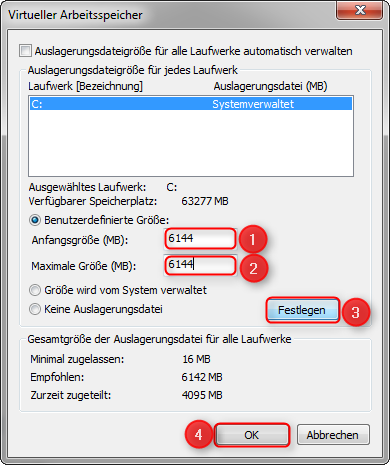Cancel with the Abbrechen button

[x=333, y=435]
